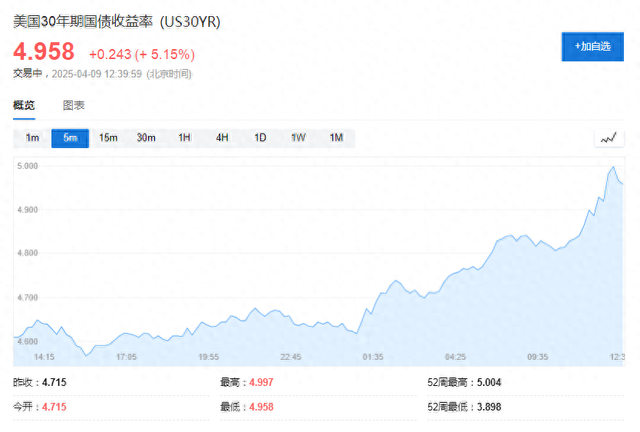Click the 4.900 y-axis label
The width and height of the screenshot is (640, 432).
click(27, 210)
